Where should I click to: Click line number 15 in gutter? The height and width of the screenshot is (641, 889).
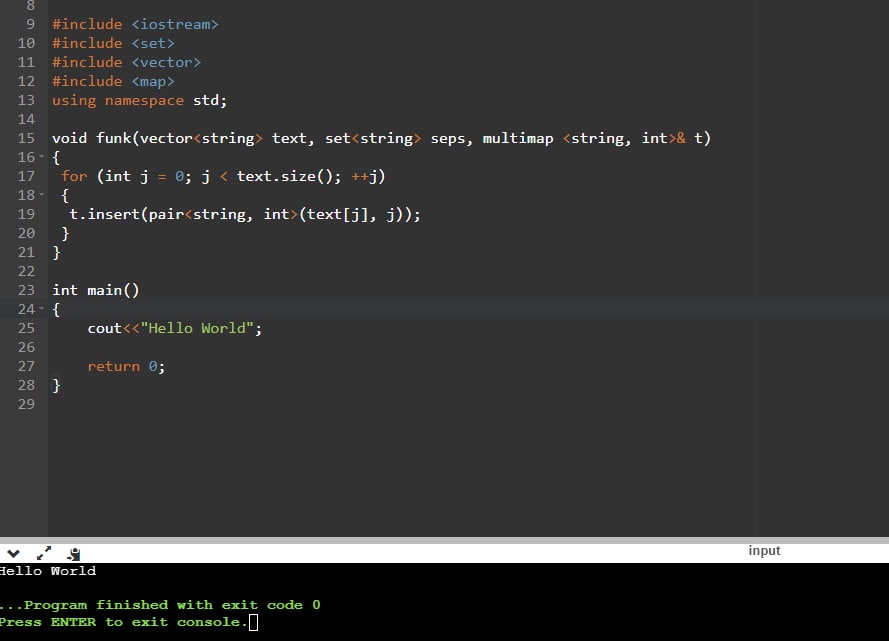[26, 138]
